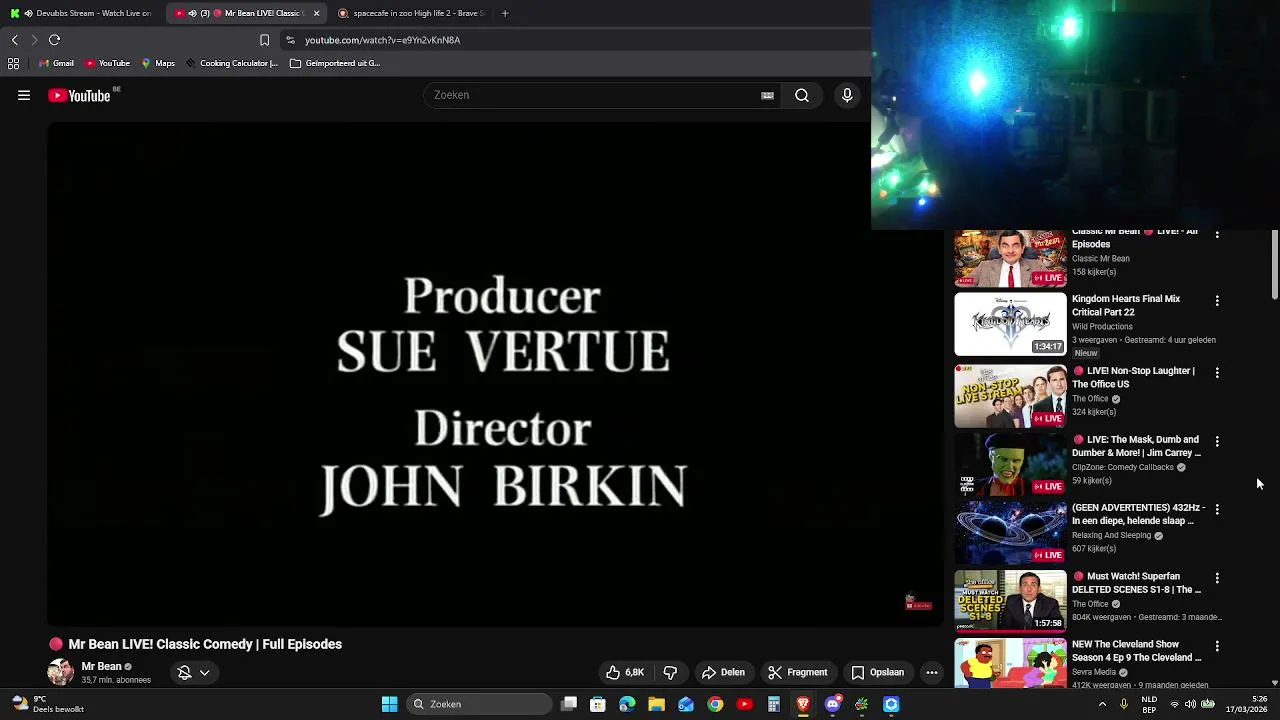Viewport: 1280px width, 720px height.
Task: Open the YouTube bookmark in bookmarks bar
Action: click(108, 63)
